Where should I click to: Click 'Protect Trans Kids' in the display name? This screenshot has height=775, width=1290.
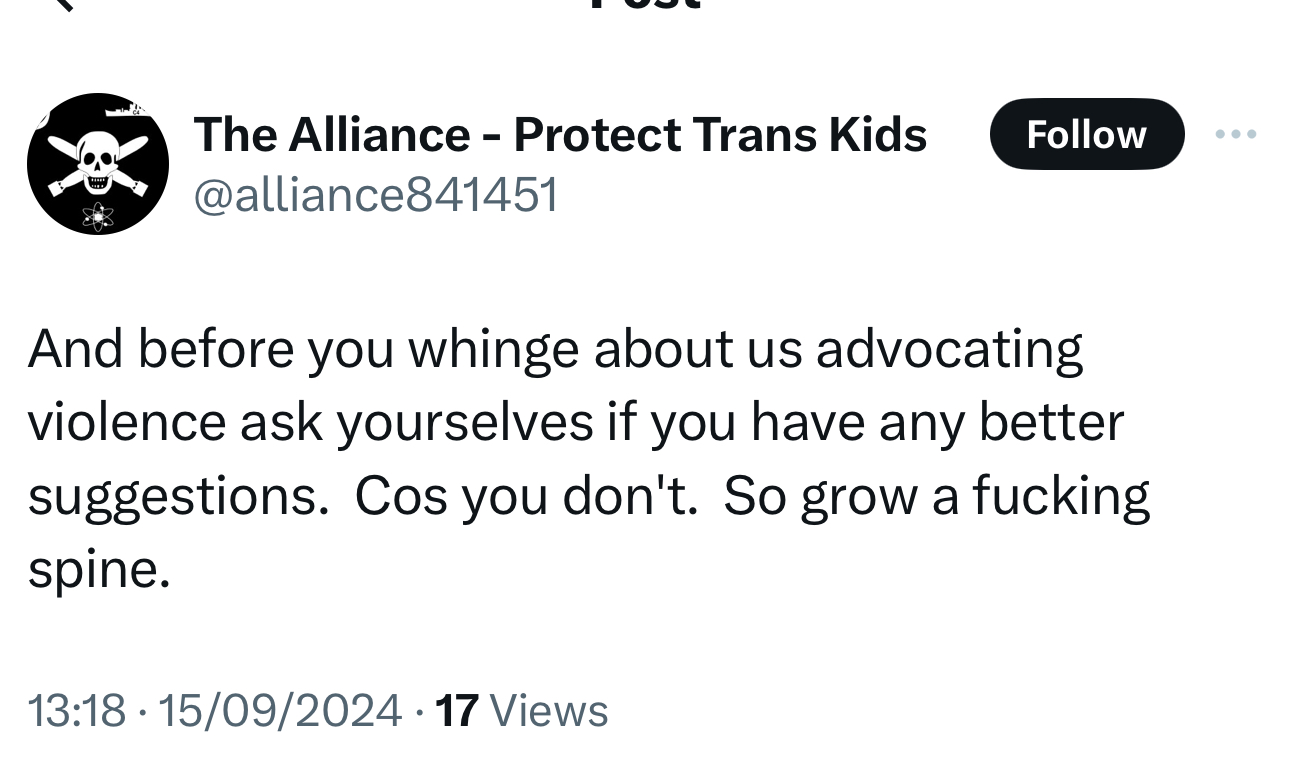720,135
